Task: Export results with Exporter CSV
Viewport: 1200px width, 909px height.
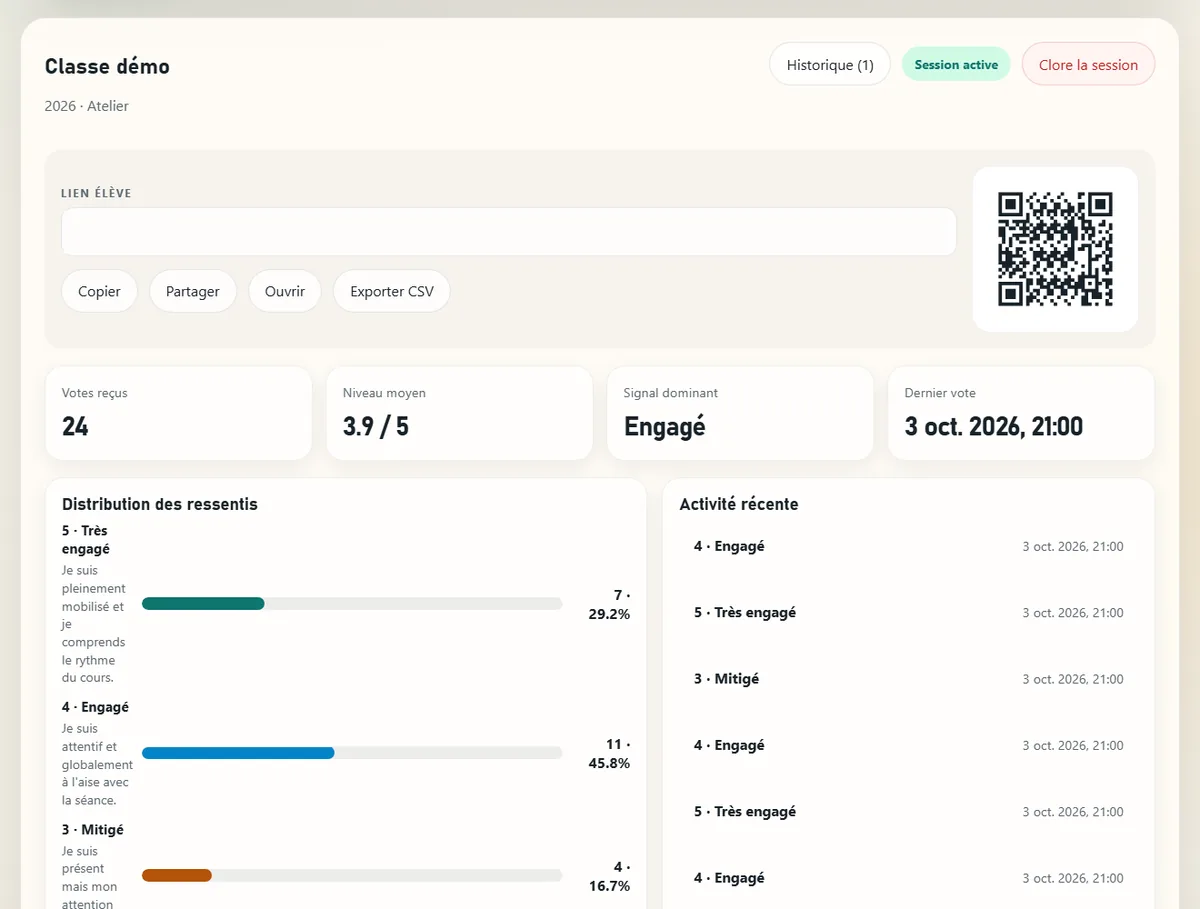Action: (x=392, y=291)
